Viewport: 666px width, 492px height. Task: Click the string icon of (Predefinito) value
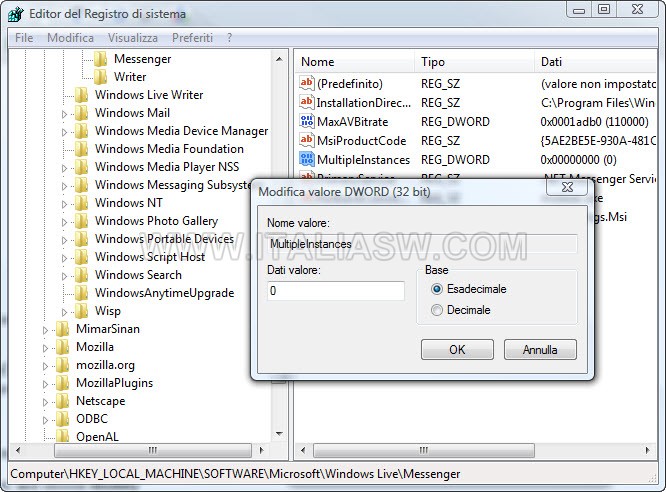(x=307, y=83)
